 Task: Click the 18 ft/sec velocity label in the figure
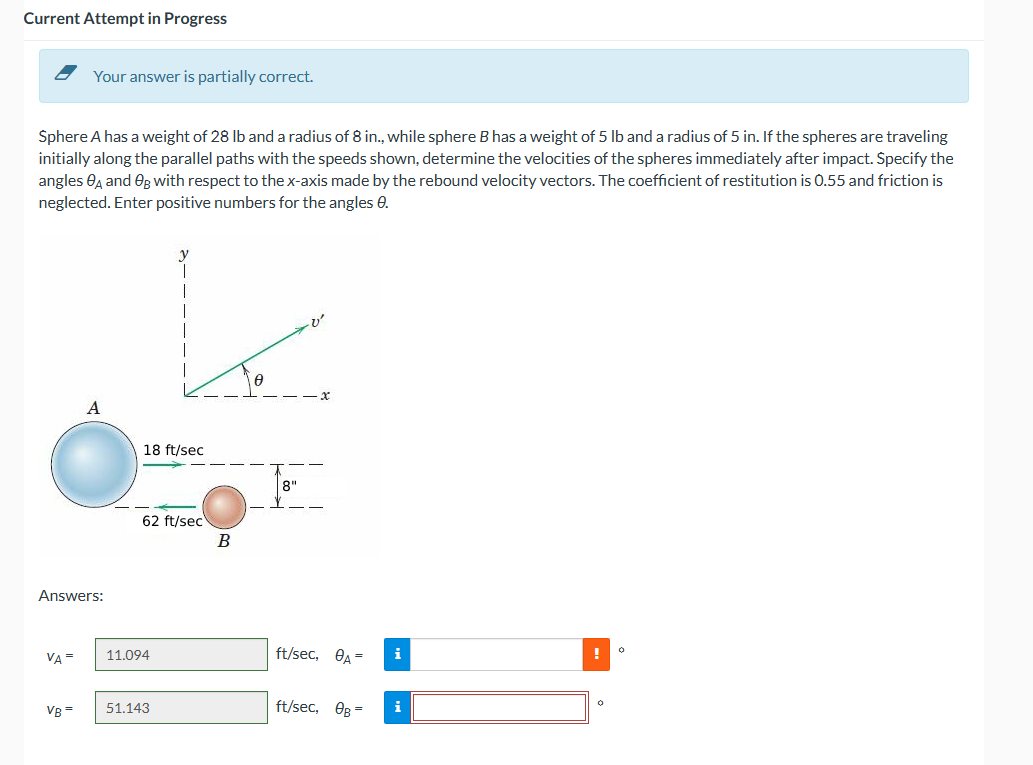[x=175, y=450]
